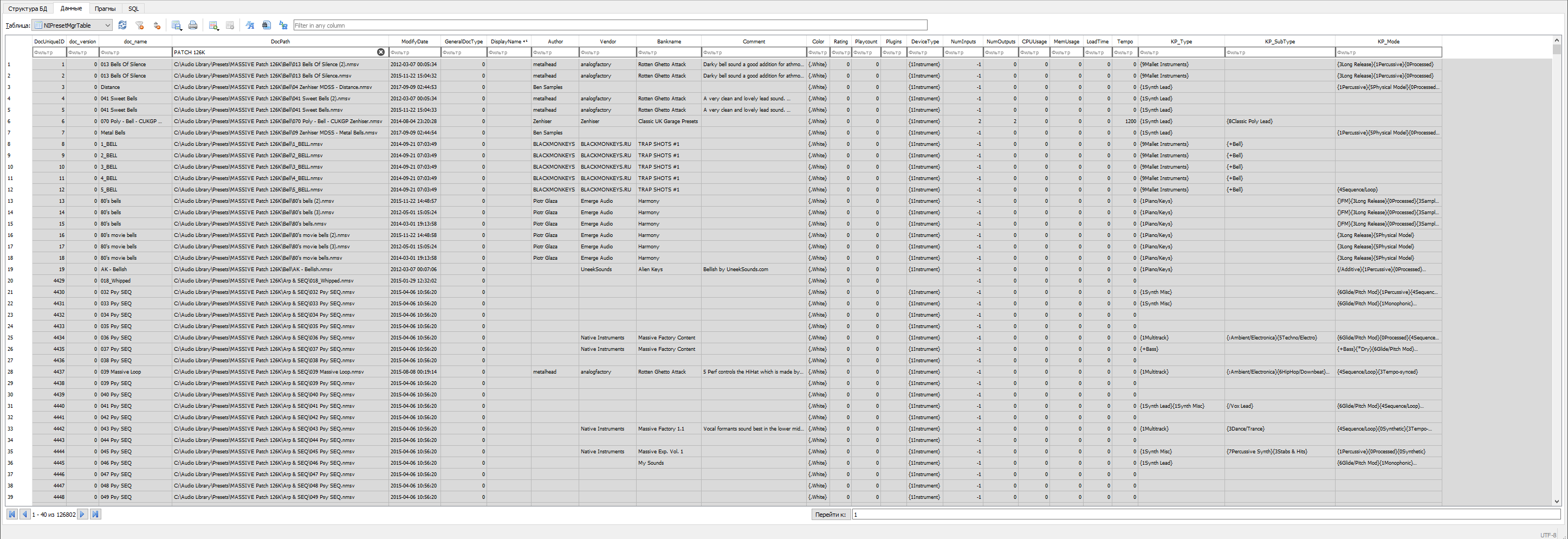This screenshot has height=539, width=1568.
Task: Click the Tempo column header
Action: click(1125, 41)
